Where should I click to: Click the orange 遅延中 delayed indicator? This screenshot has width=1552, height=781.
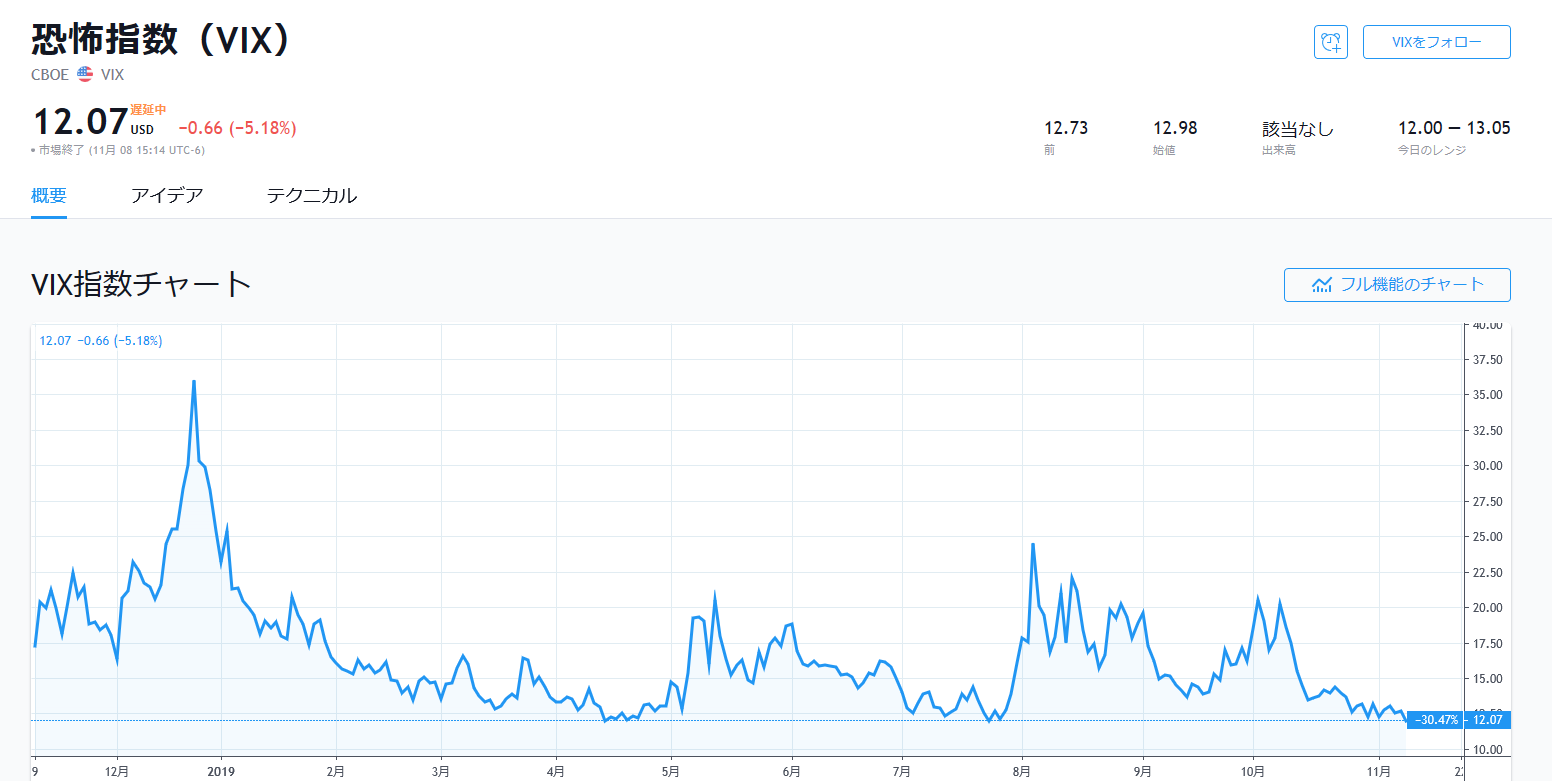coord(148,110)
